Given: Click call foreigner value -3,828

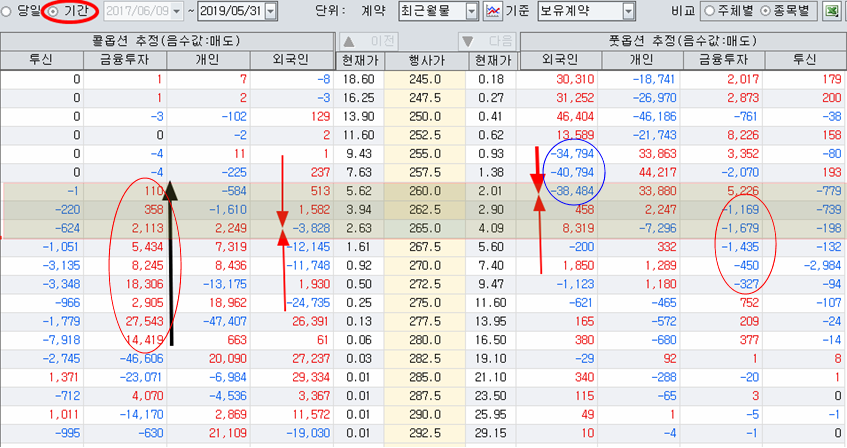Looking at the screenshot, I should point(311,229).
